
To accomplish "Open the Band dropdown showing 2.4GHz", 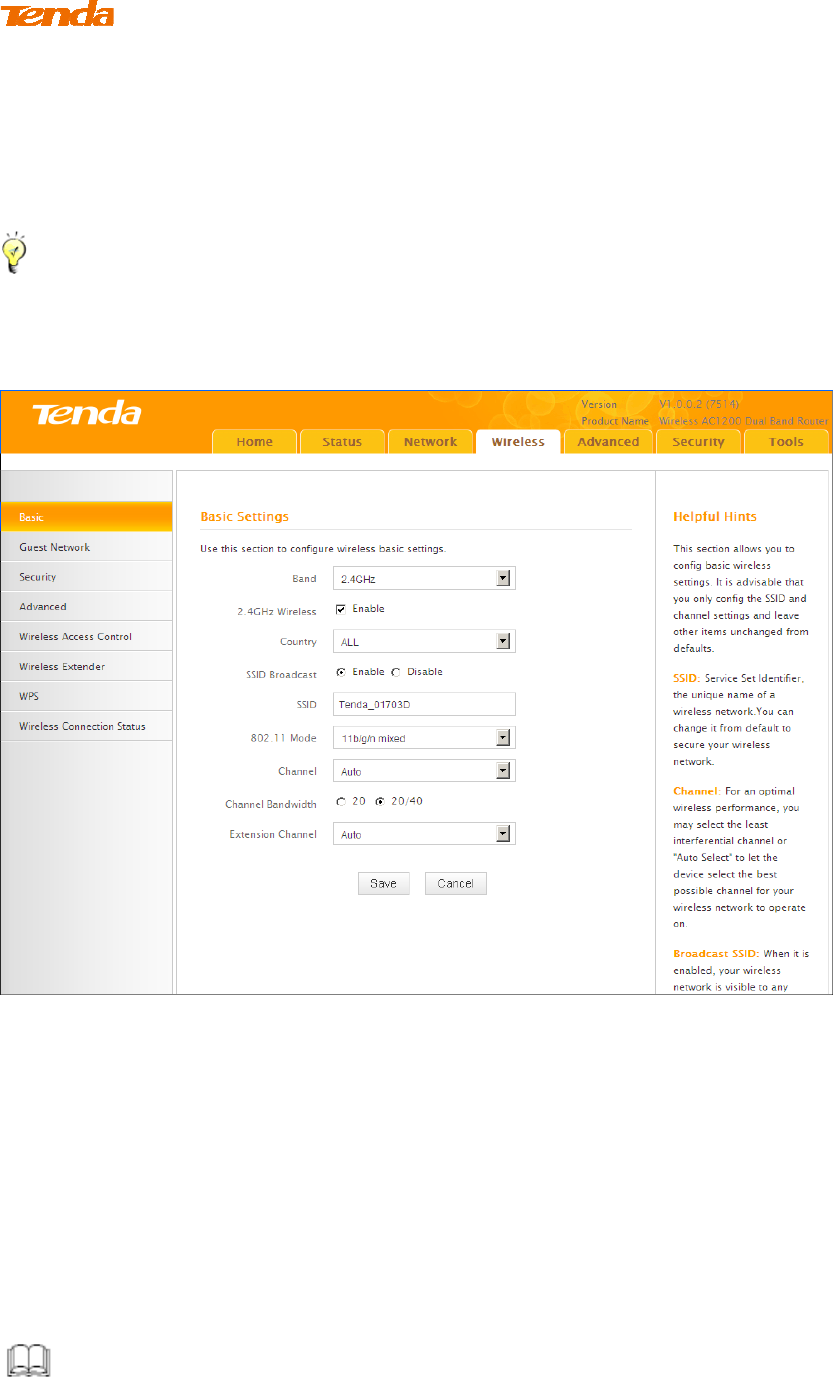I will pyautogui.click(x=424, y=578).
